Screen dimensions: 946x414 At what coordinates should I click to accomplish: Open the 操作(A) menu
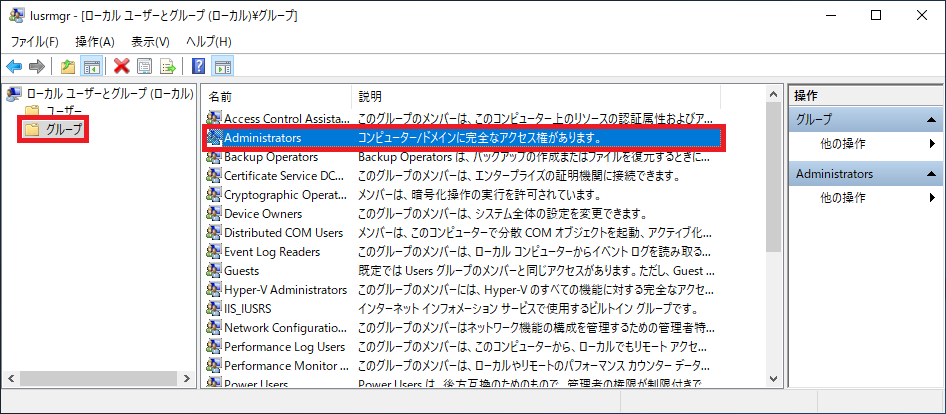coord(95,42)
